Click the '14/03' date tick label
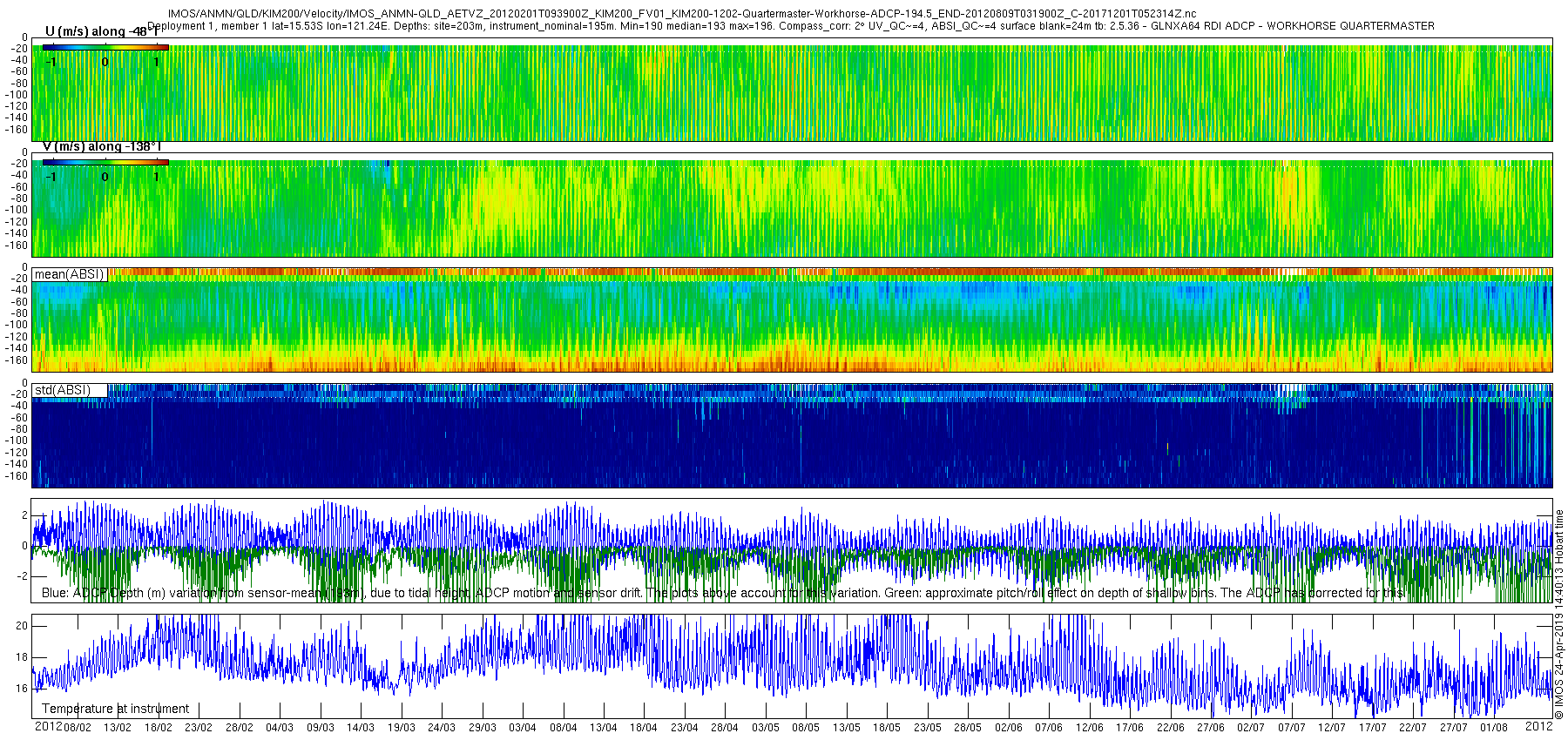The width and height of the screenshot is (1568, 740). [x=361, y=728]
